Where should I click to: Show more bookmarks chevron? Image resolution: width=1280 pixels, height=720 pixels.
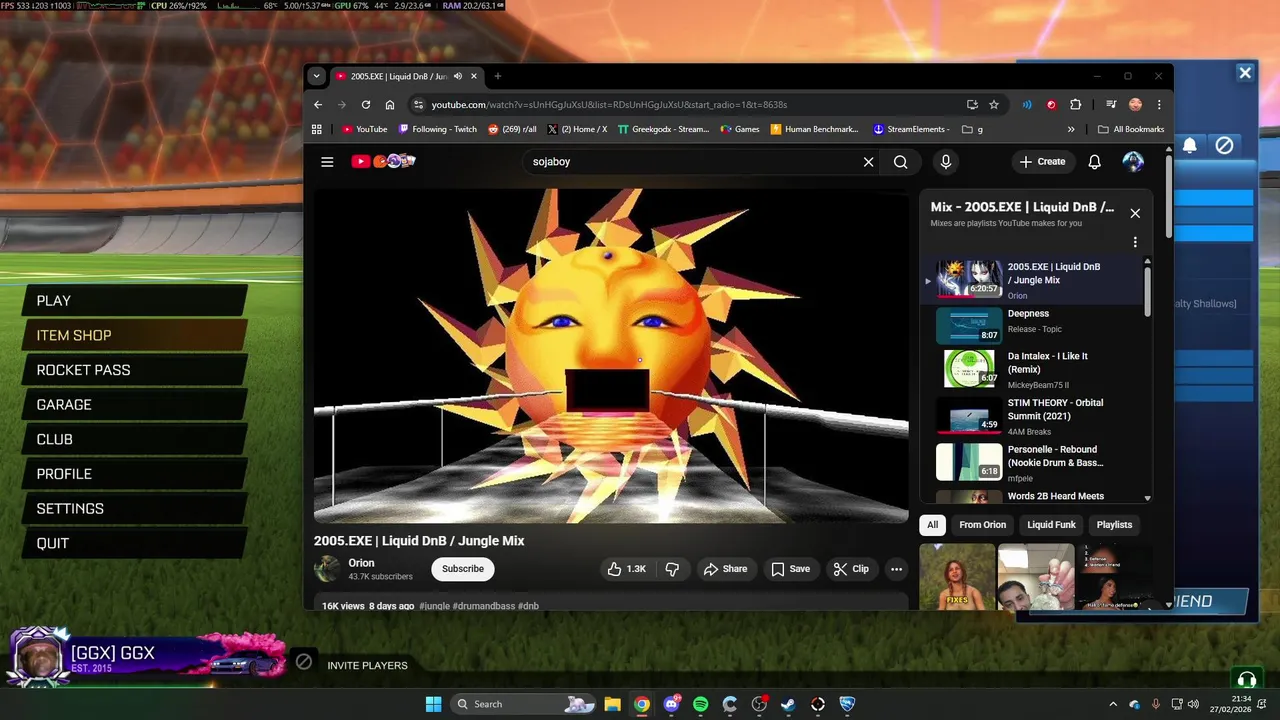[1071, 129]
